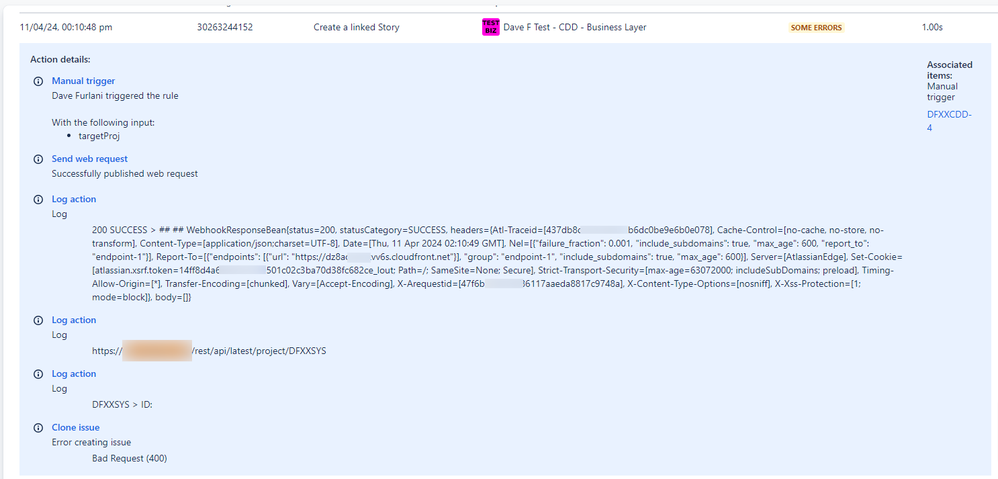This screenshot has width=998, height=479.
Task: Open the Log action link above 200 SUCCESS
Action: (x=74, y=199)
